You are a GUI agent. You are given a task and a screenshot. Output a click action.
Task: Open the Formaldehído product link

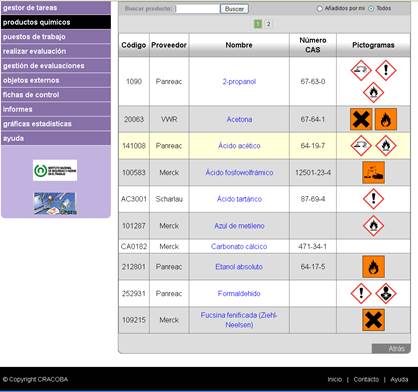tap(239, 293)
